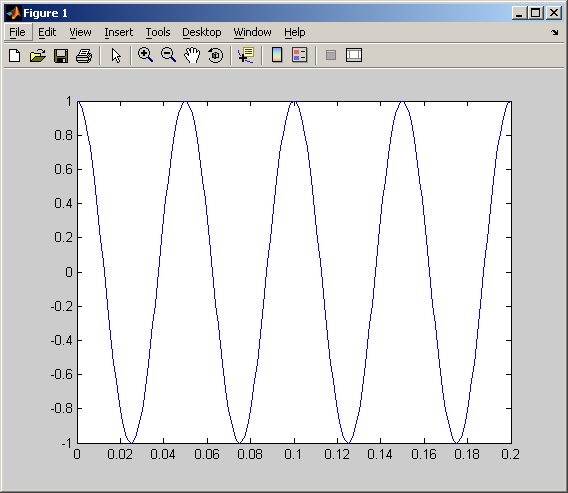Click the dock figure arrow in the menu bar
The width and height of the screenshot is (568, 493).
[555, 32]
